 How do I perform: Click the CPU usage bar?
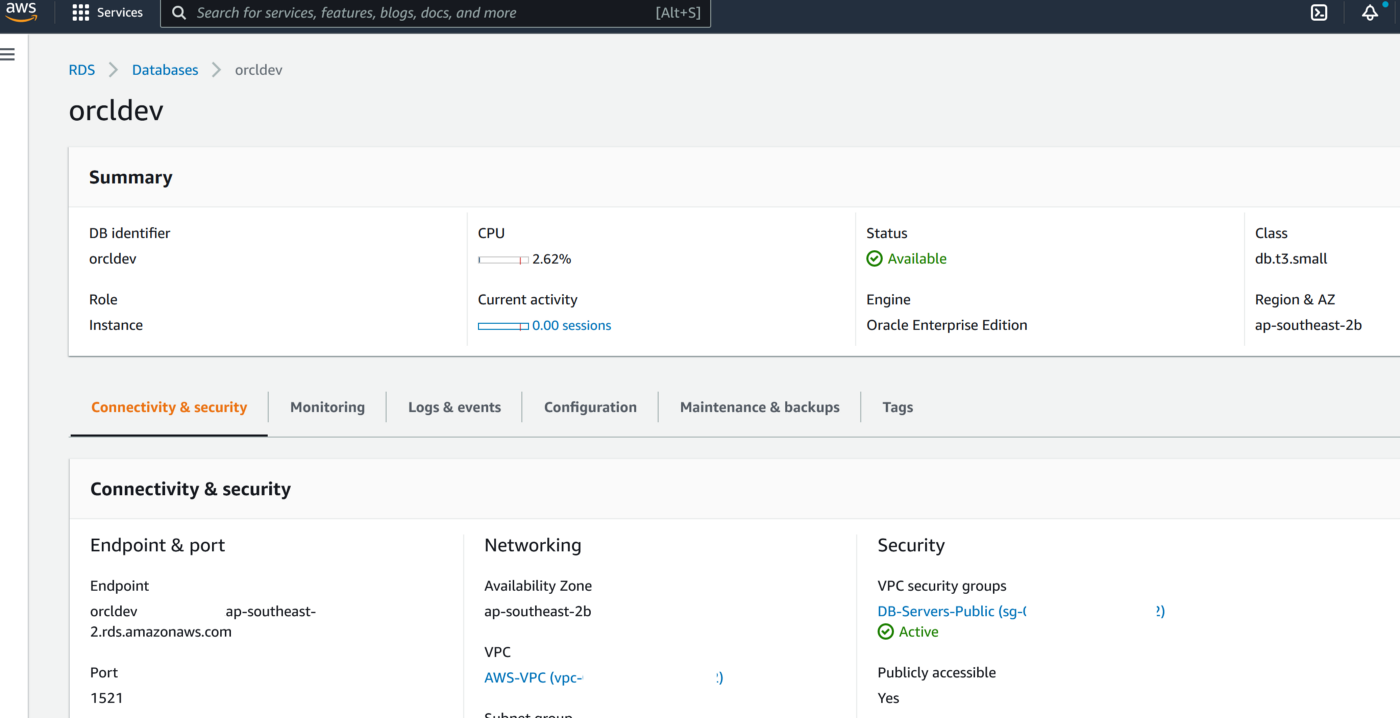[503, 259]
